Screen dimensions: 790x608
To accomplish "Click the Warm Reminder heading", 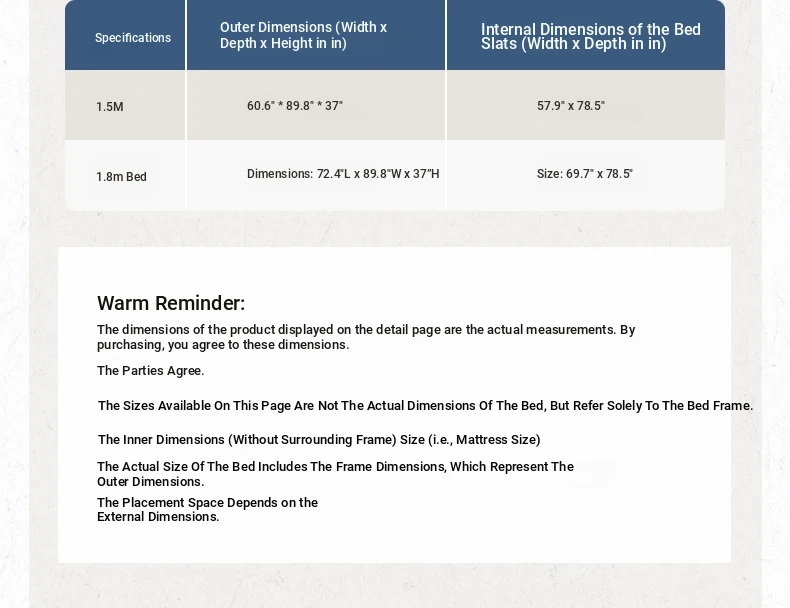I will click(171, 303).
